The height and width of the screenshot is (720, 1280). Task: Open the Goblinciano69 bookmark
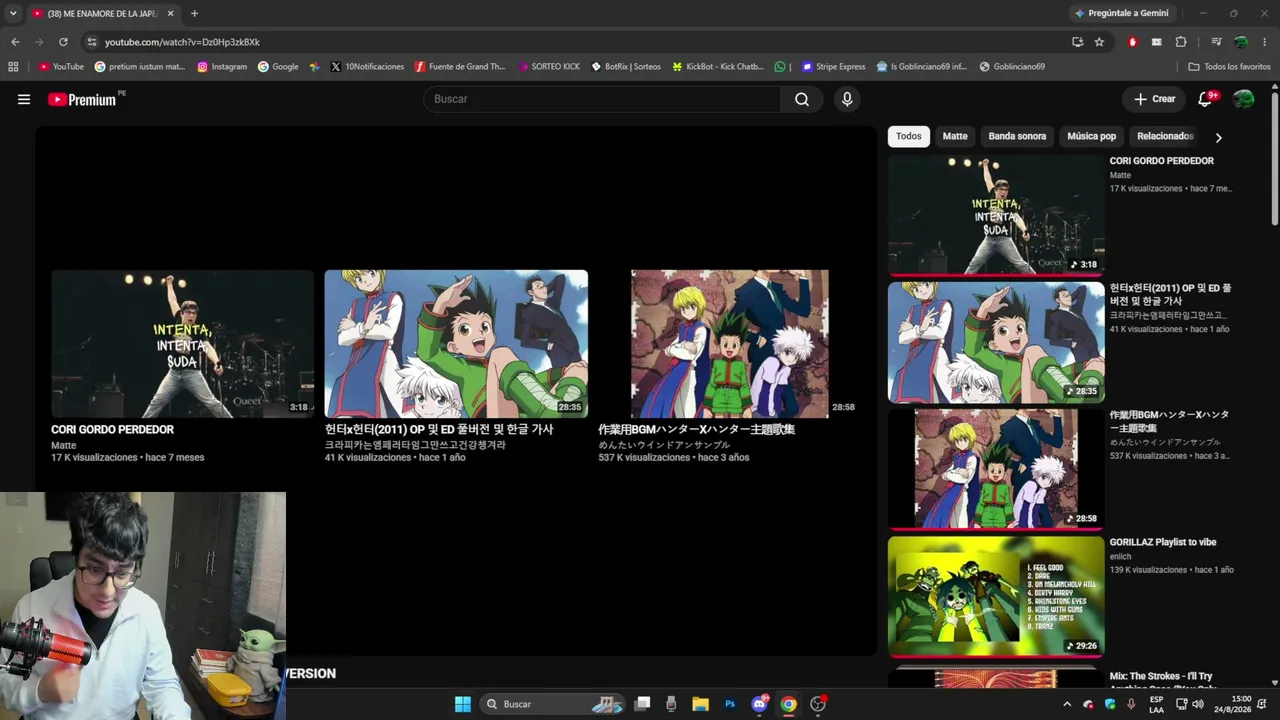coord(1012,67)
